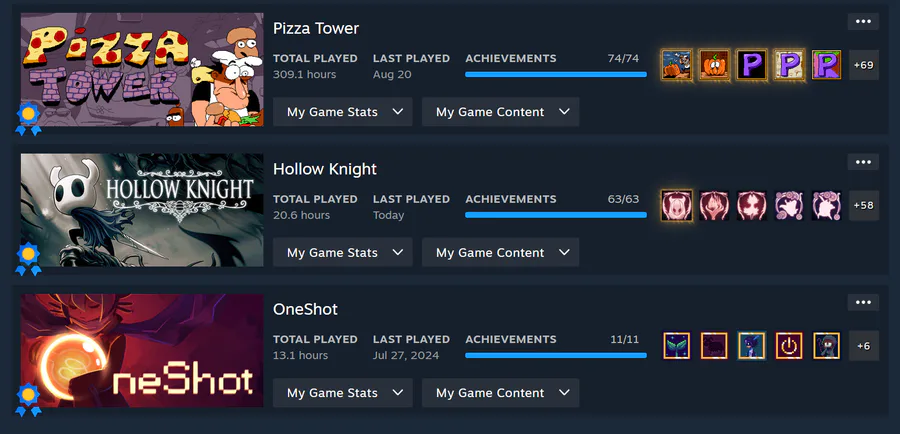Expand My Game Stats for Pizza Tower

click(343, 112)
